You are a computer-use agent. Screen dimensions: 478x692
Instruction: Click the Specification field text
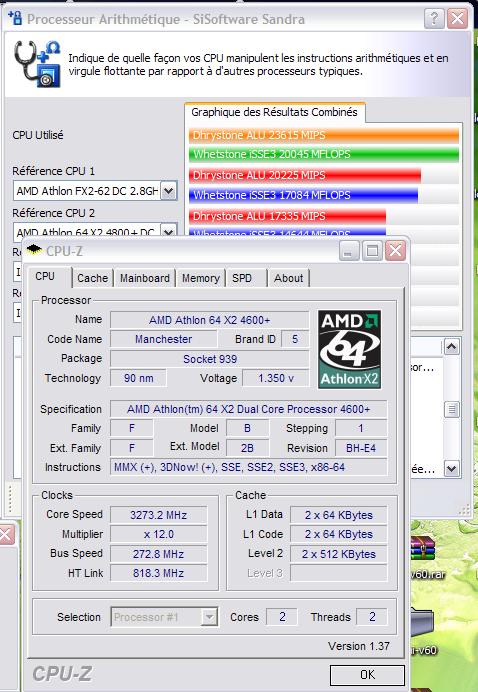click(248, 409)
